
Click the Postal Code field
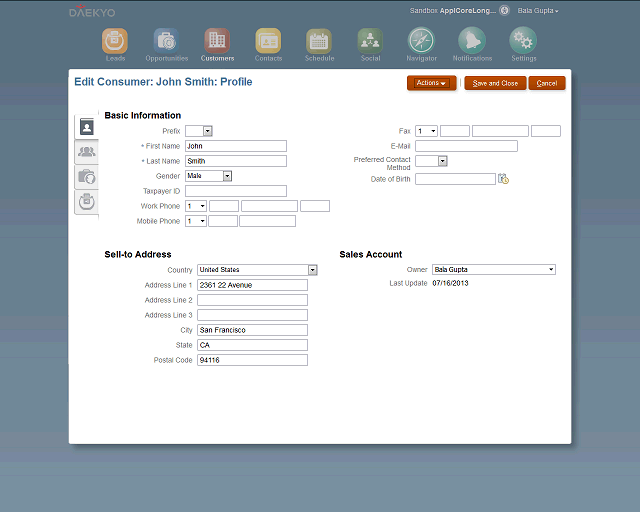[252, 360]
